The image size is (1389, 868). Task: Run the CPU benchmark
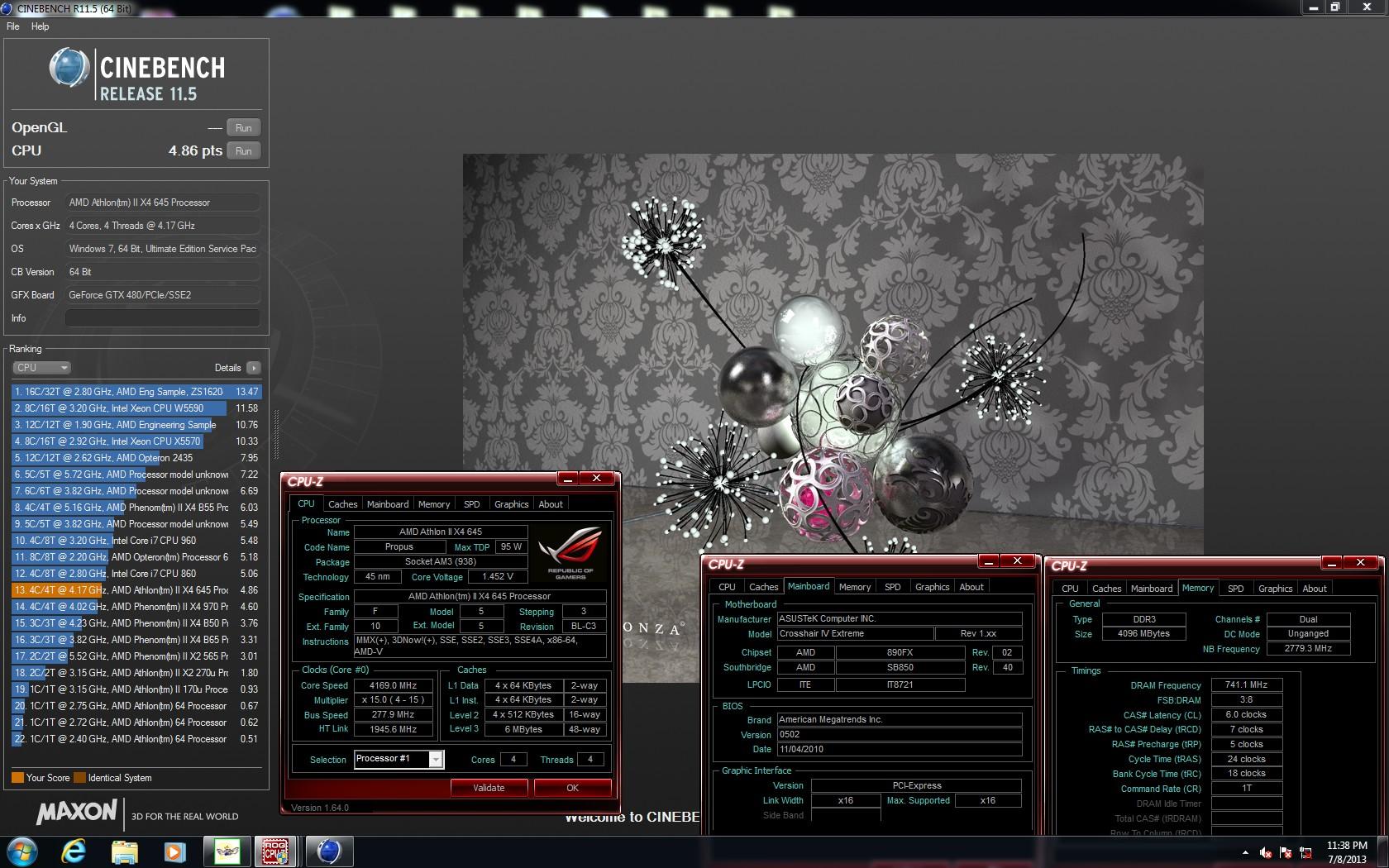(243, 151)
